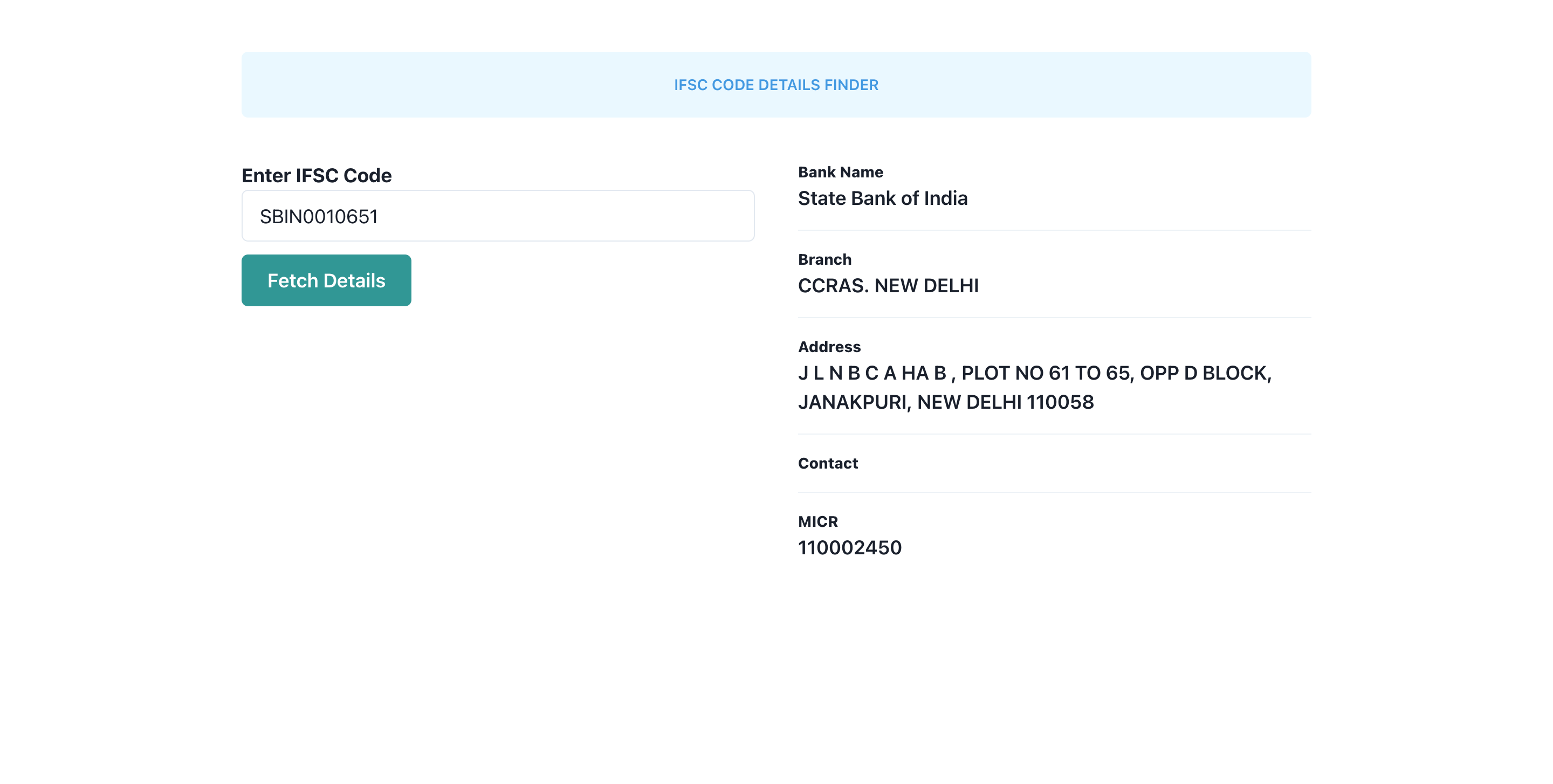The width and height of the screenshot is (1553, 784).
Task: Click the JANAKPURI, NEW DELHI 110058 line
Action: click(x=945, y=402)
